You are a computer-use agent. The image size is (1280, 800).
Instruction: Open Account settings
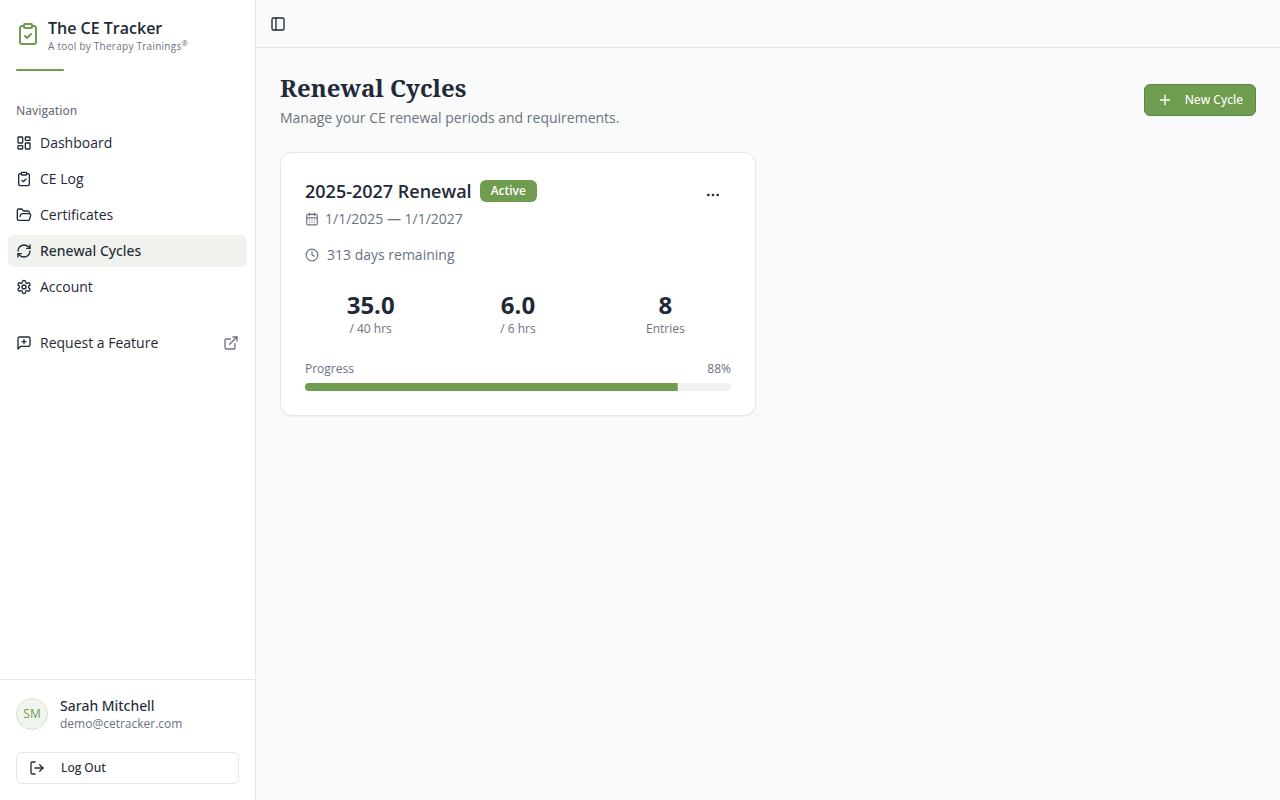pos(127,287)
